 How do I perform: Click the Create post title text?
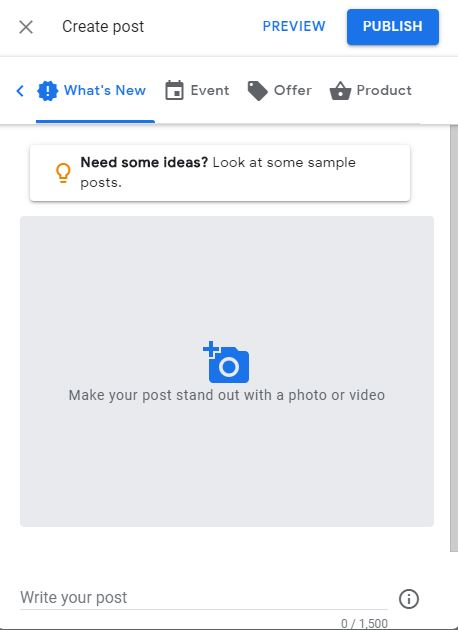click(x=103, y=27)
